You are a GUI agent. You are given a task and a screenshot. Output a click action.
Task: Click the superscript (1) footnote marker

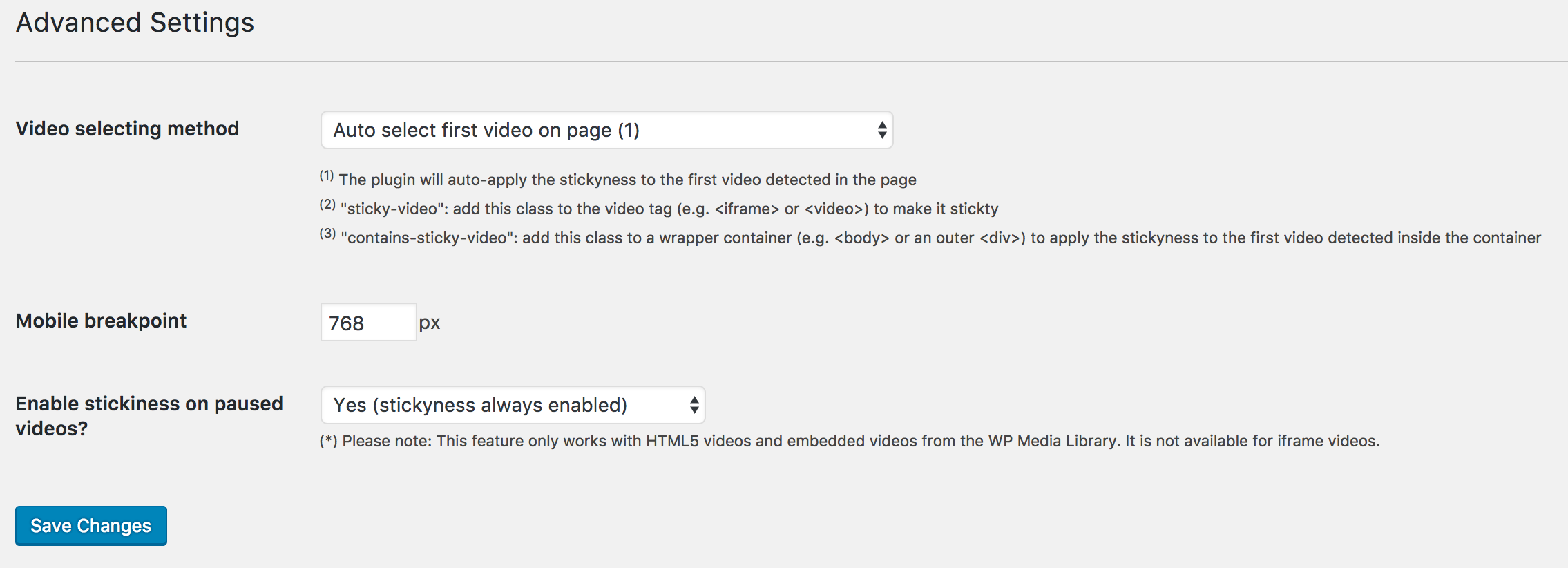(x=327, y=176)
